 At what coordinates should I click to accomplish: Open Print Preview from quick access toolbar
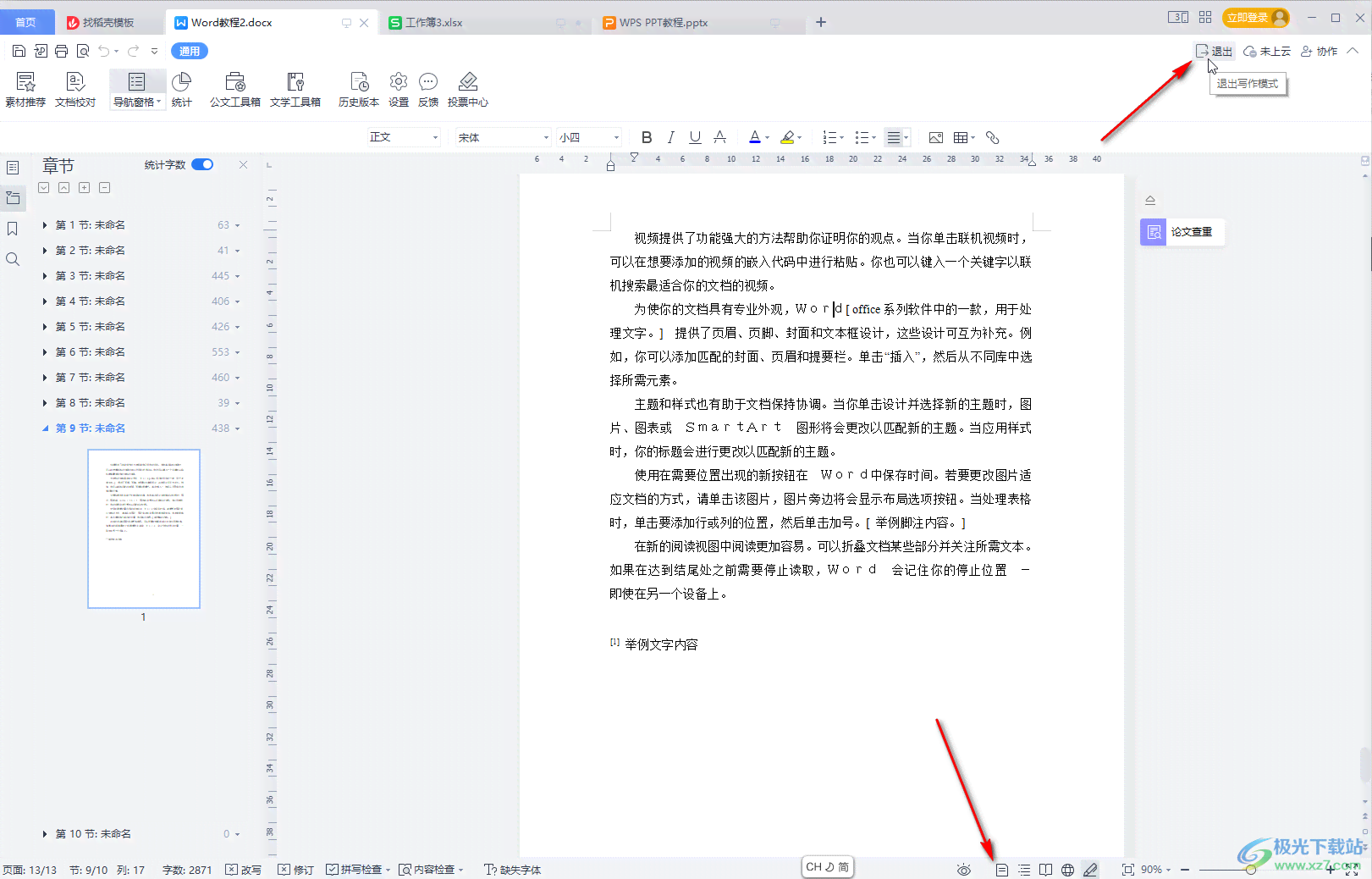[83, 51]
